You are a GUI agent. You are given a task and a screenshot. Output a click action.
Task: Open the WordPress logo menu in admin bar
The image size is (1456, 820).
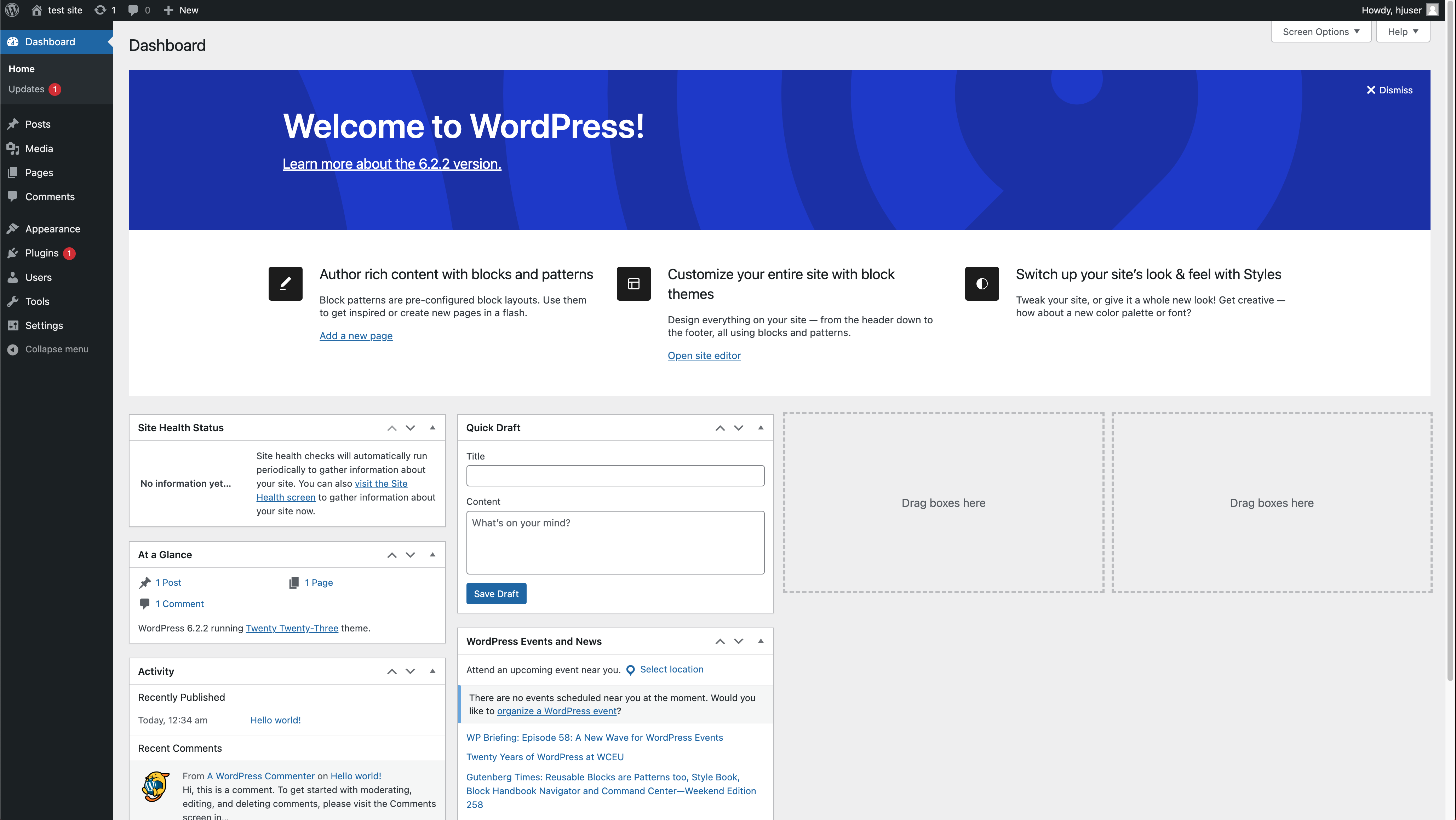point(12,10)
